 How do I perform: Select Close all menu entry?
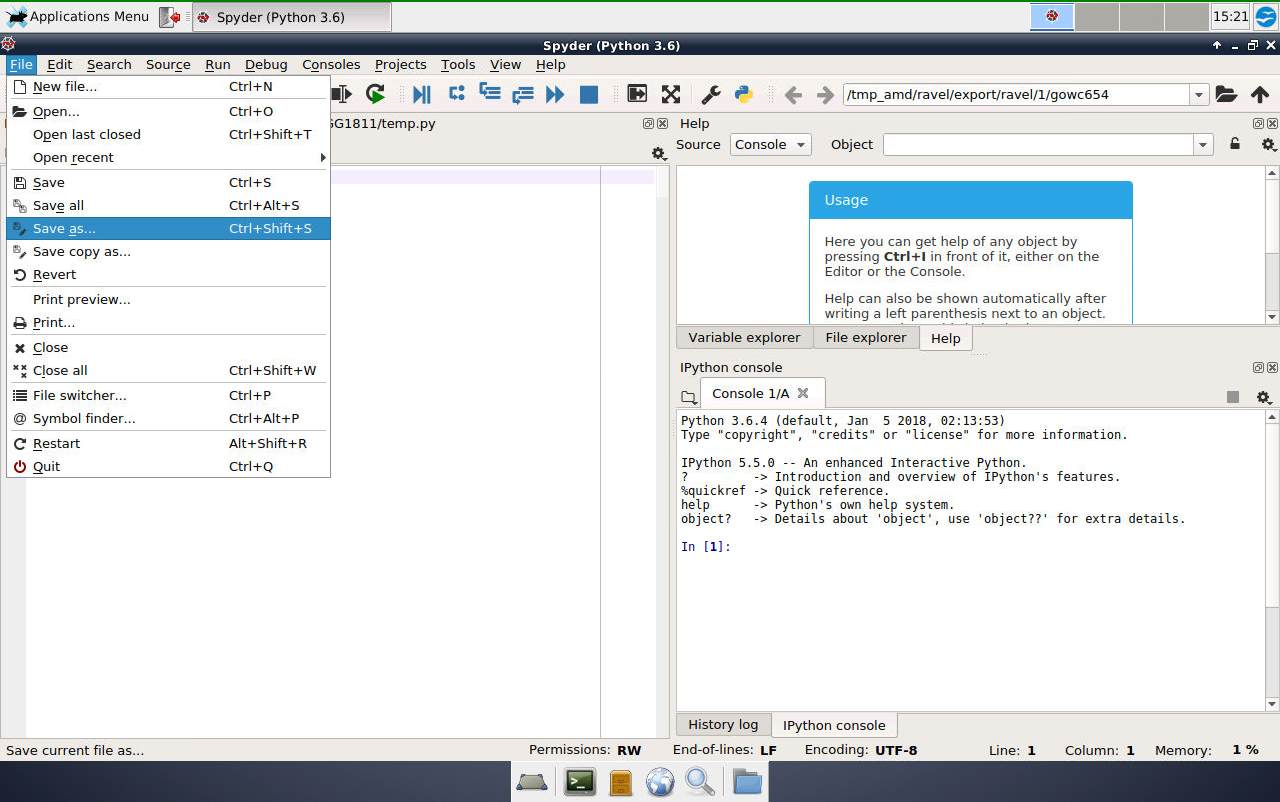(x=168, y=370)
